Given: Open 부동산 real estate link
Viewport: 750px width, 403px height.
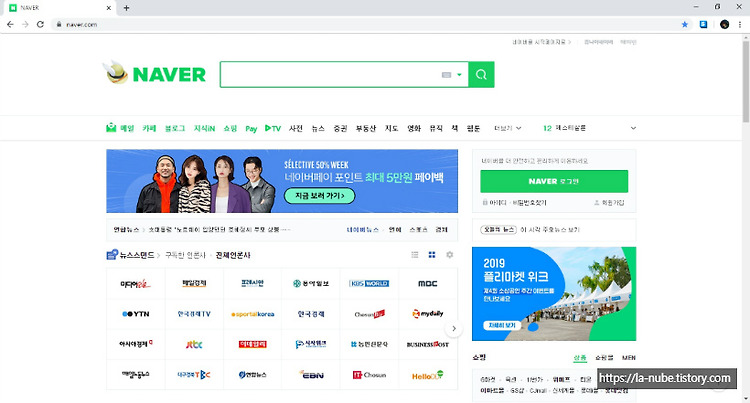Looking at the screenshot, I should [x=366, y=128].
